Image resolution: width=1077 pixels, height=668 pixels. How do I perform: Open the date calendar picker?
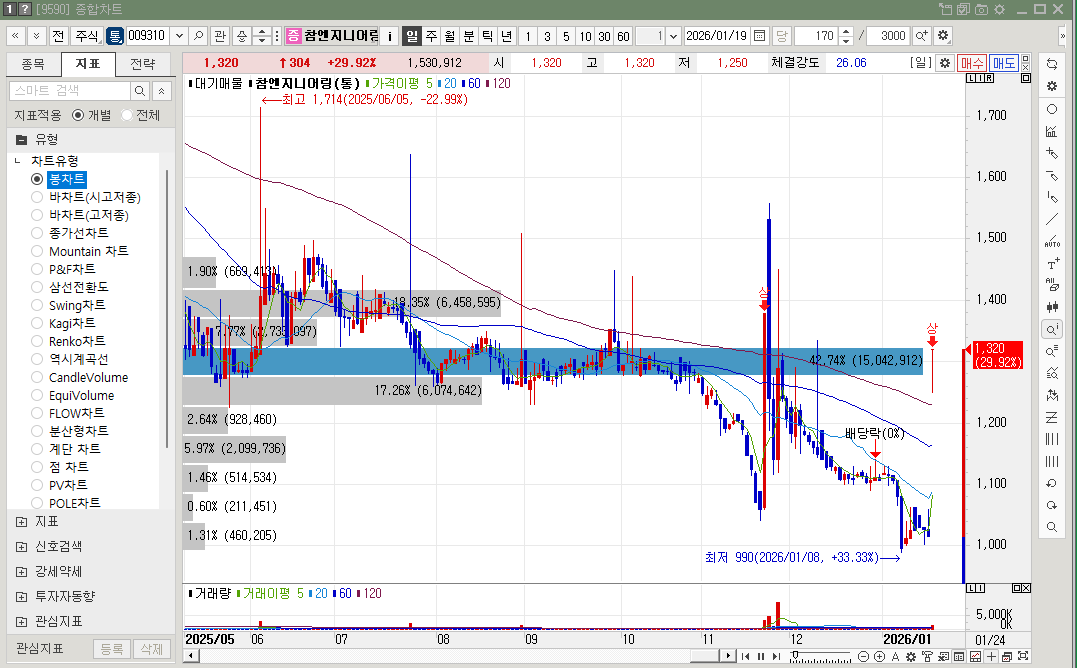pos(760,36)
